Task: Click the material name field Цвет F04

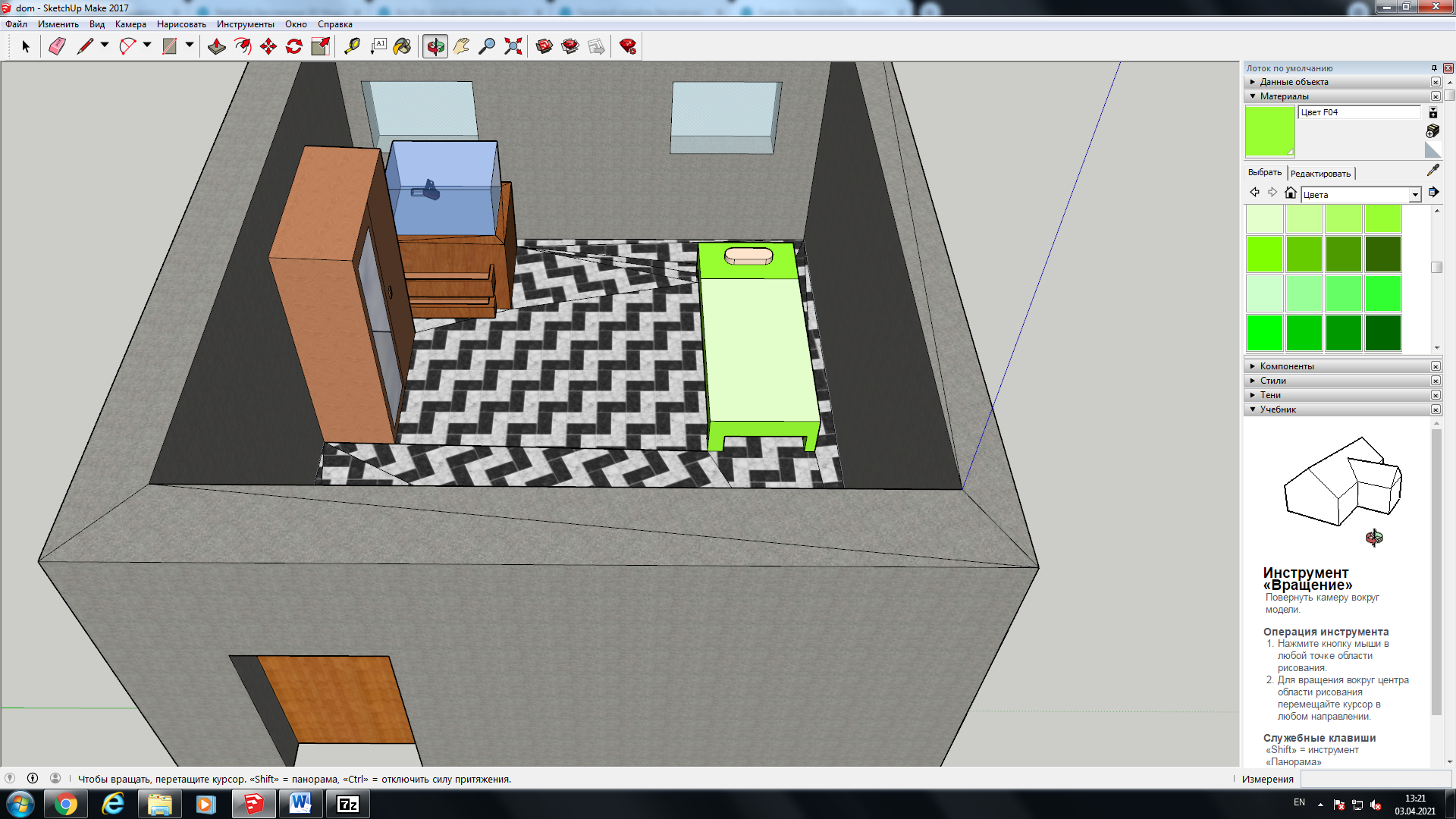Action: [1359, 112]
